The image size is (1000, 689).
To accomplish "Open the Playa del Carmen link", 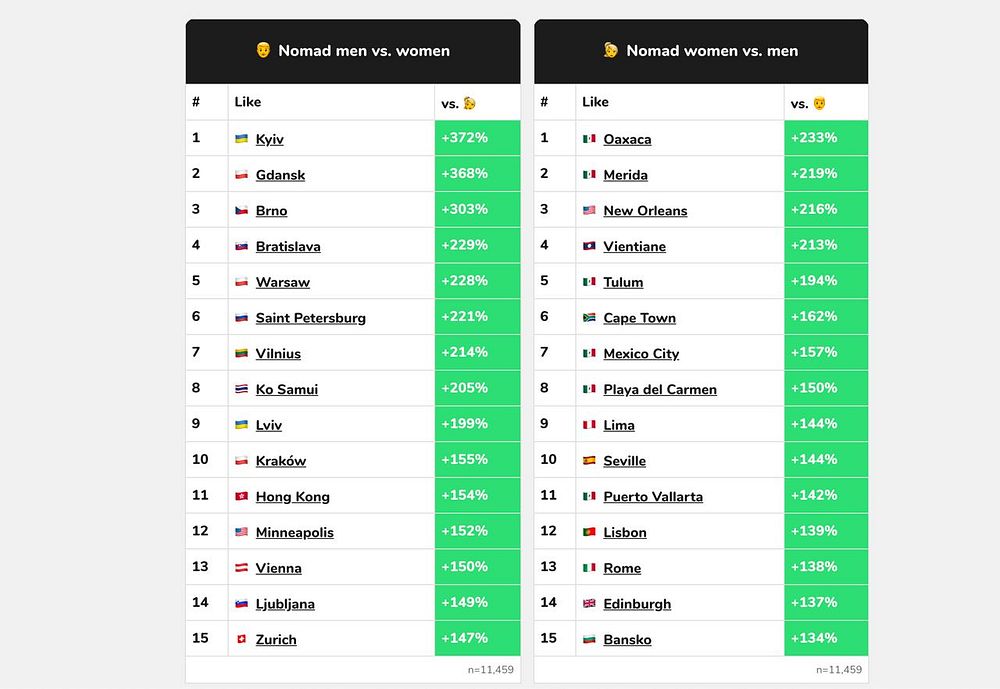I will pos(660,389).
